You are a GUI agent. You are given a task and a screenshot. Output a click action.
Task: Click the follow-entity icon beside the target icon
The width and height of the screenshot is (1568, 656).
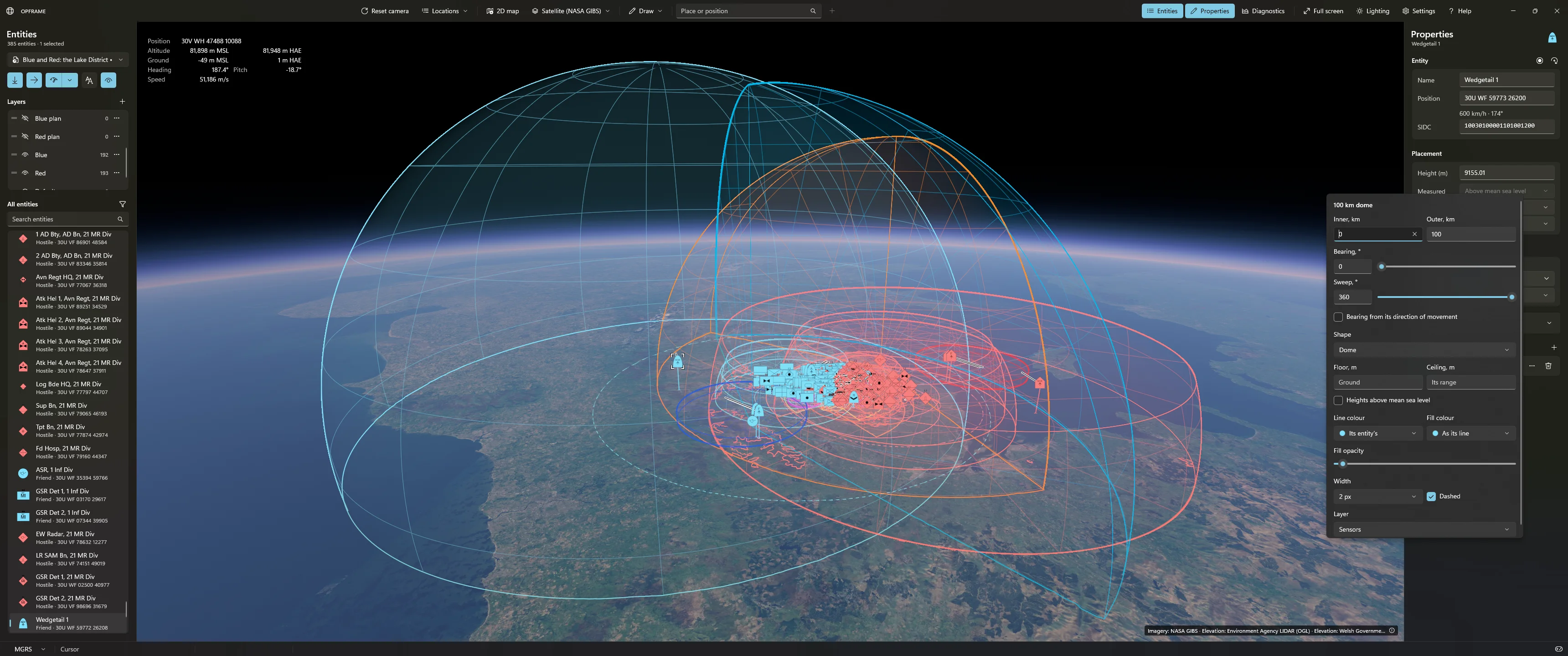click(1554, 61)
